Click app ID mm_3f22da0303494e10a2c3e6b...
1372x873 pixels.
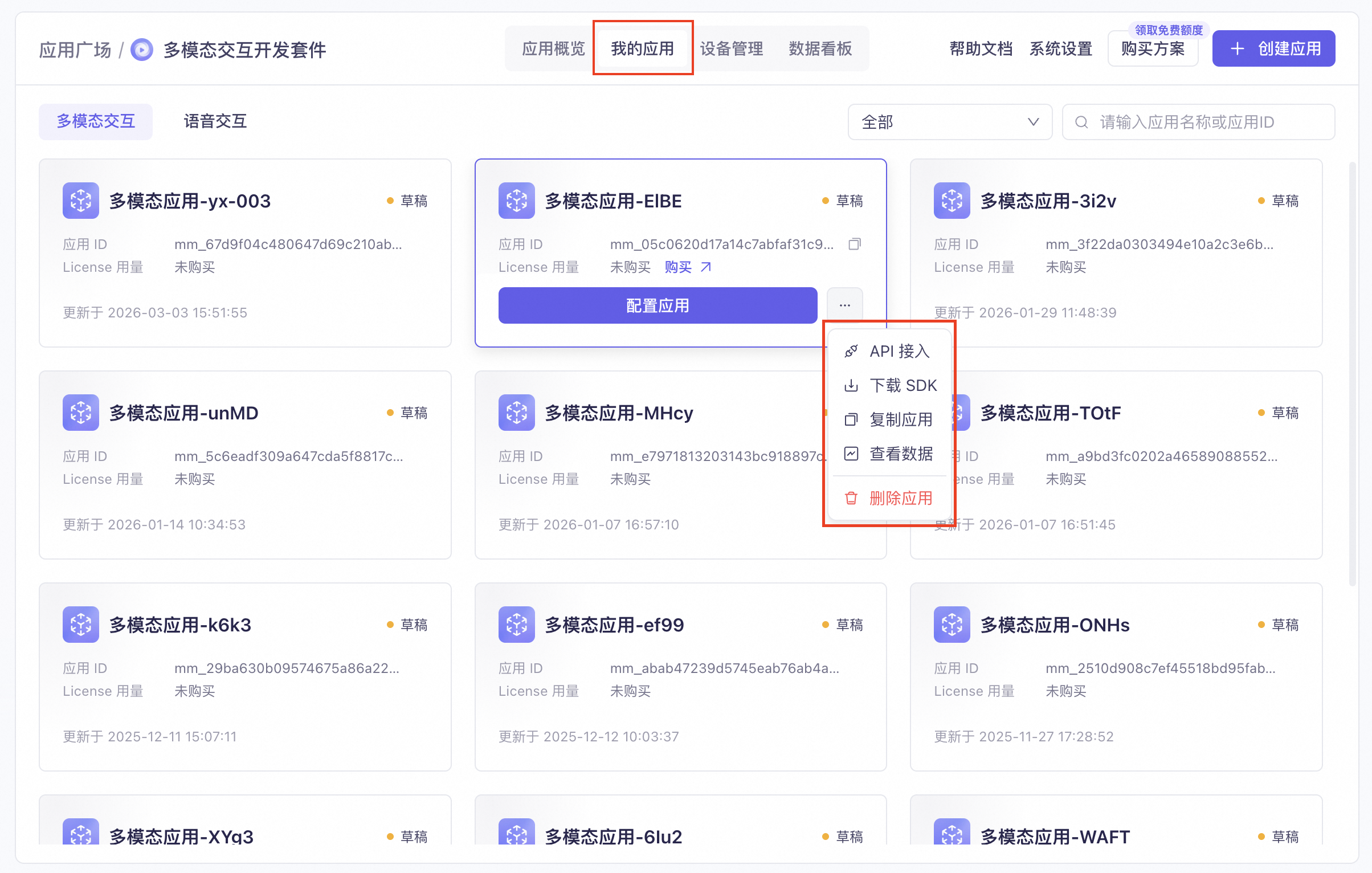pos(1159,244)
